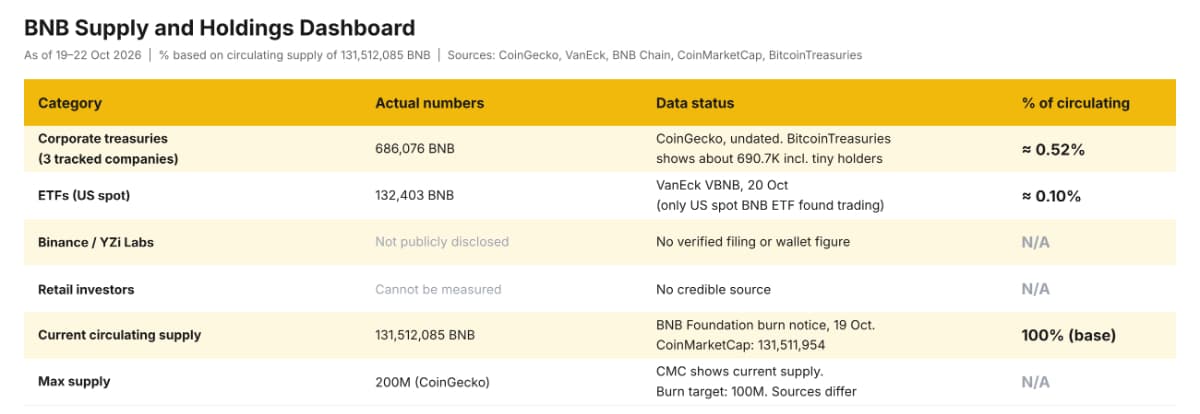Select the Corporate treasuries row label

(x=103, y=138)
